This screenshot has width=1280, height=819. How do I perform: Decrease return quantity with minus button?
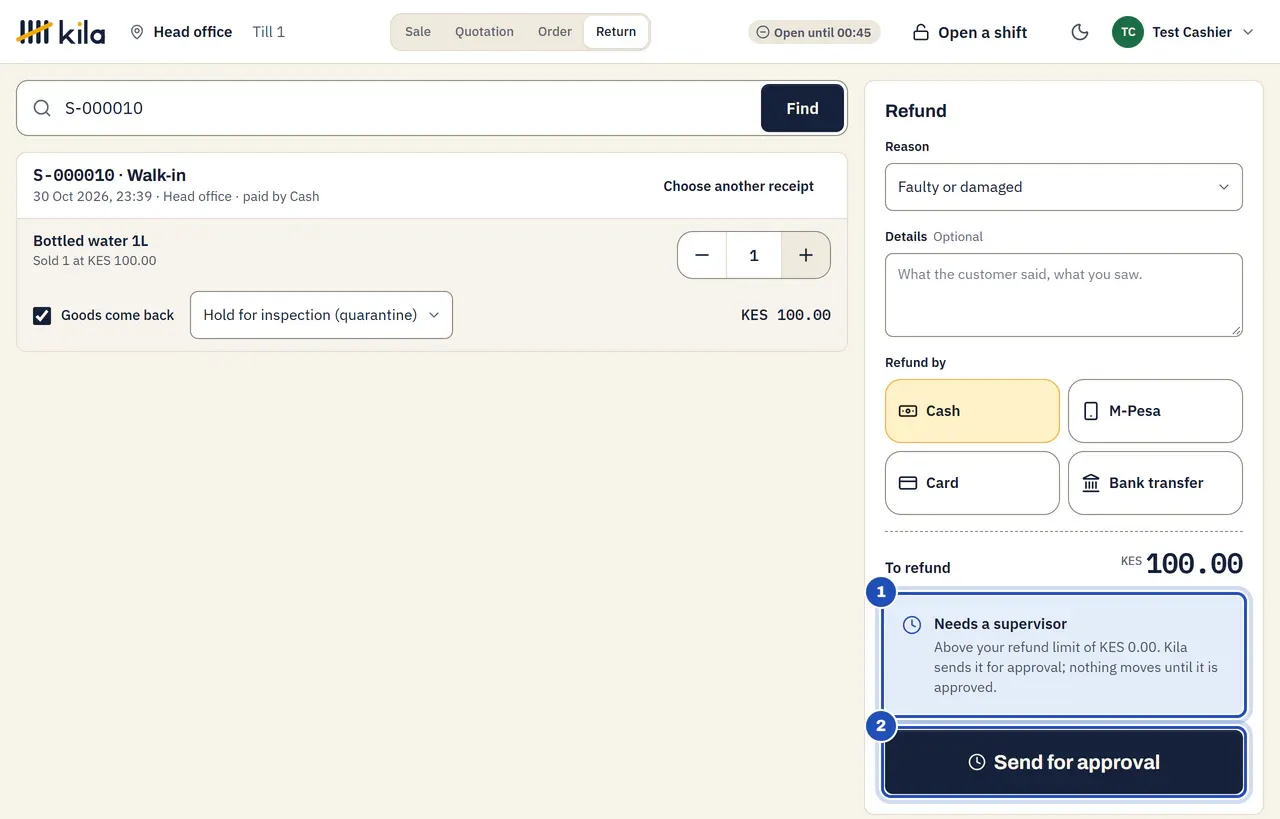702,255
